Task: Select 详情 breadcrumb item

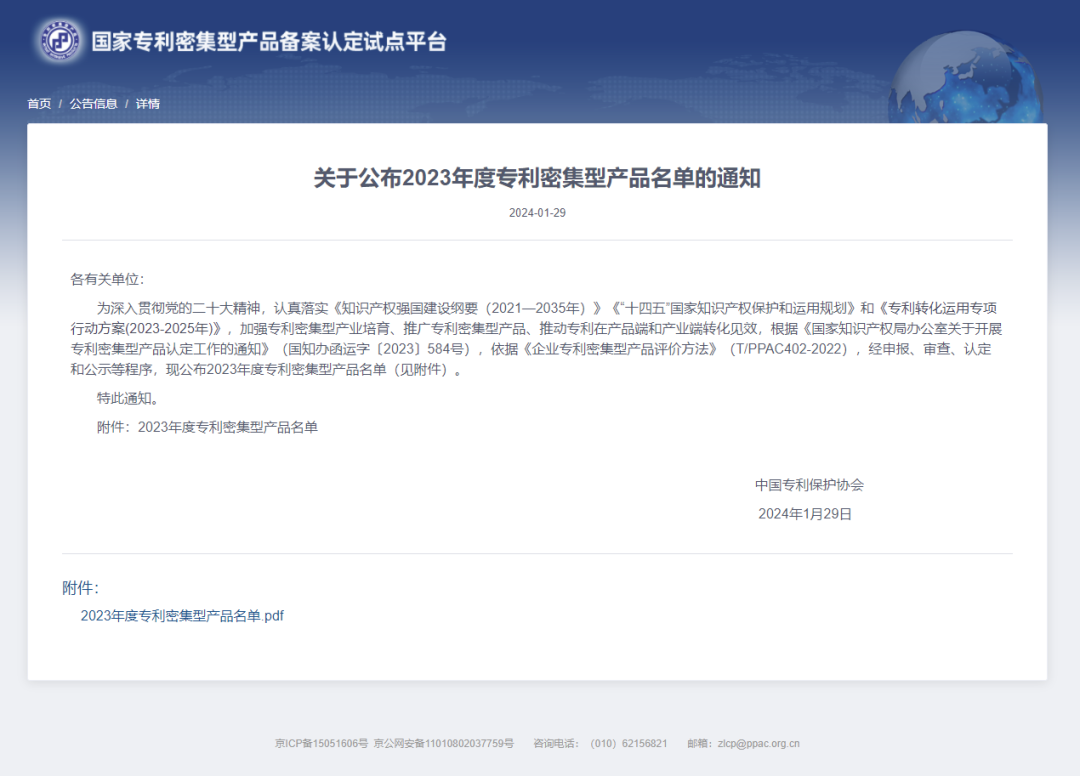Action: tap(148, 104)
